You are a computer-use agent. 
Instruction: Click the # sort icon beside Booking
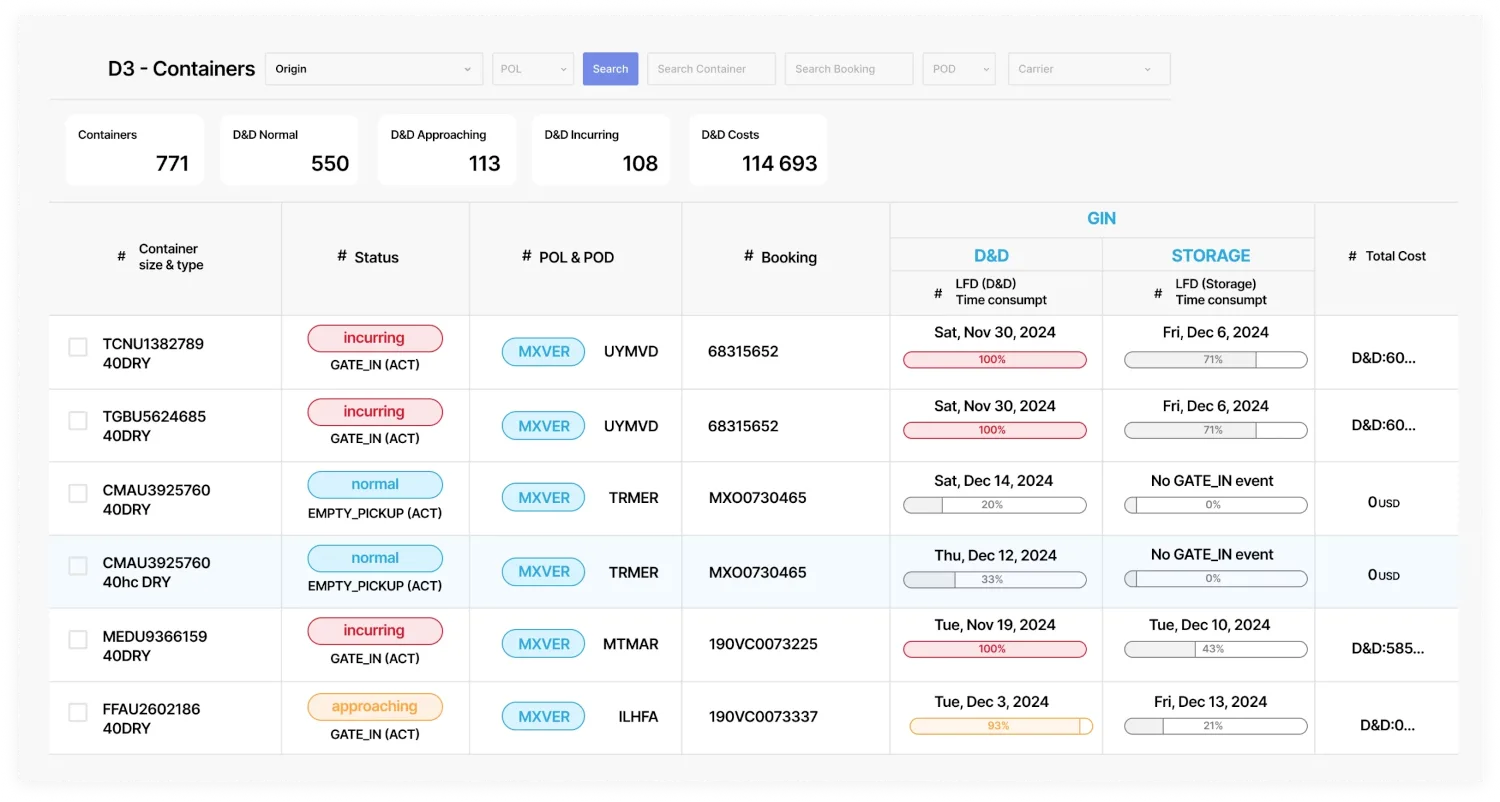tap(748, 256)
